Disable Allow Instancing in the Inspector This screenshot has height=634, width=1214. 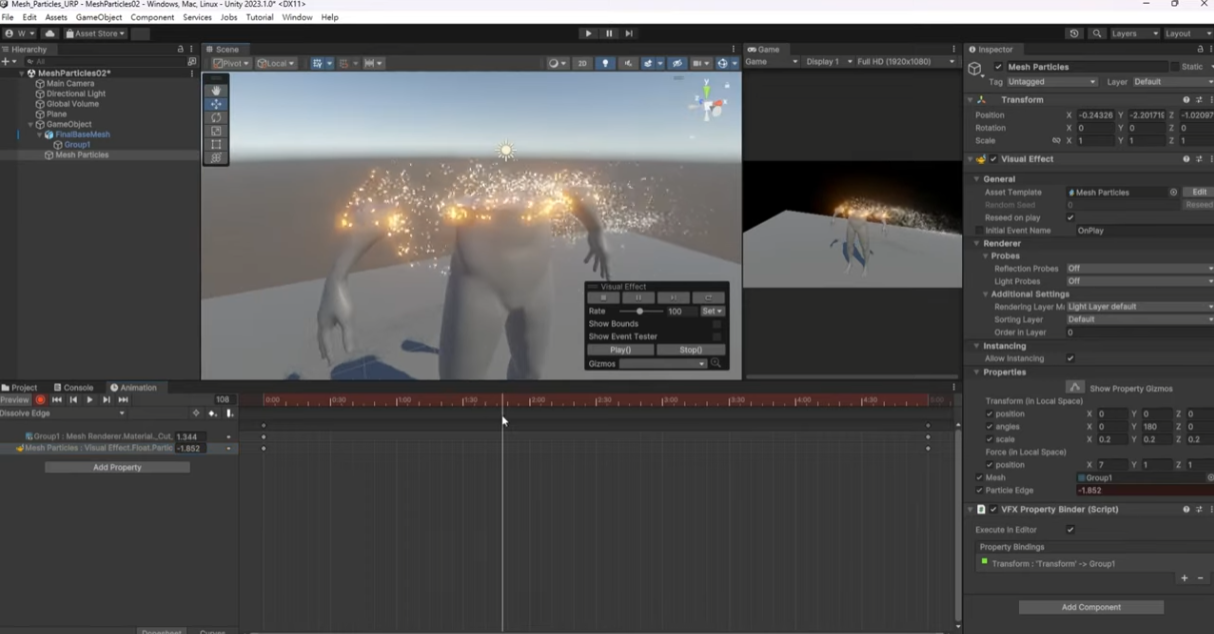pos(1070,358)
